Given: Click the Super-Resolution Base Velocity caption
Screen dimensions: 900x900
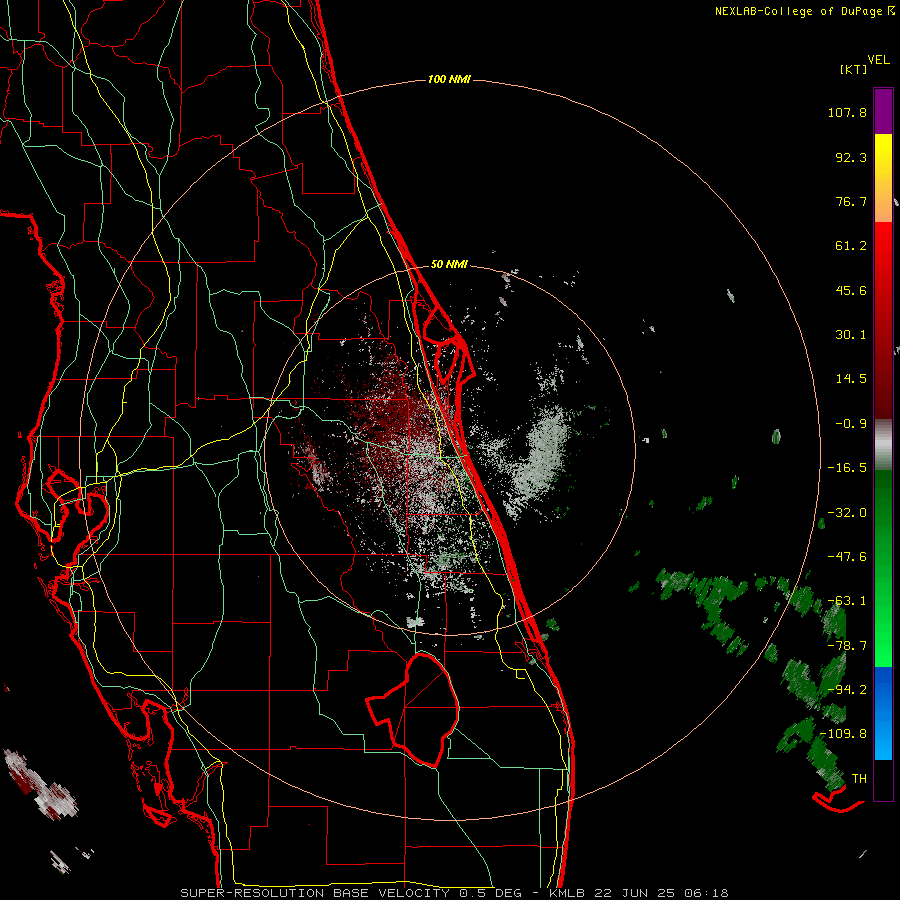Looking at the screenshot, I should tap(454, 893).
